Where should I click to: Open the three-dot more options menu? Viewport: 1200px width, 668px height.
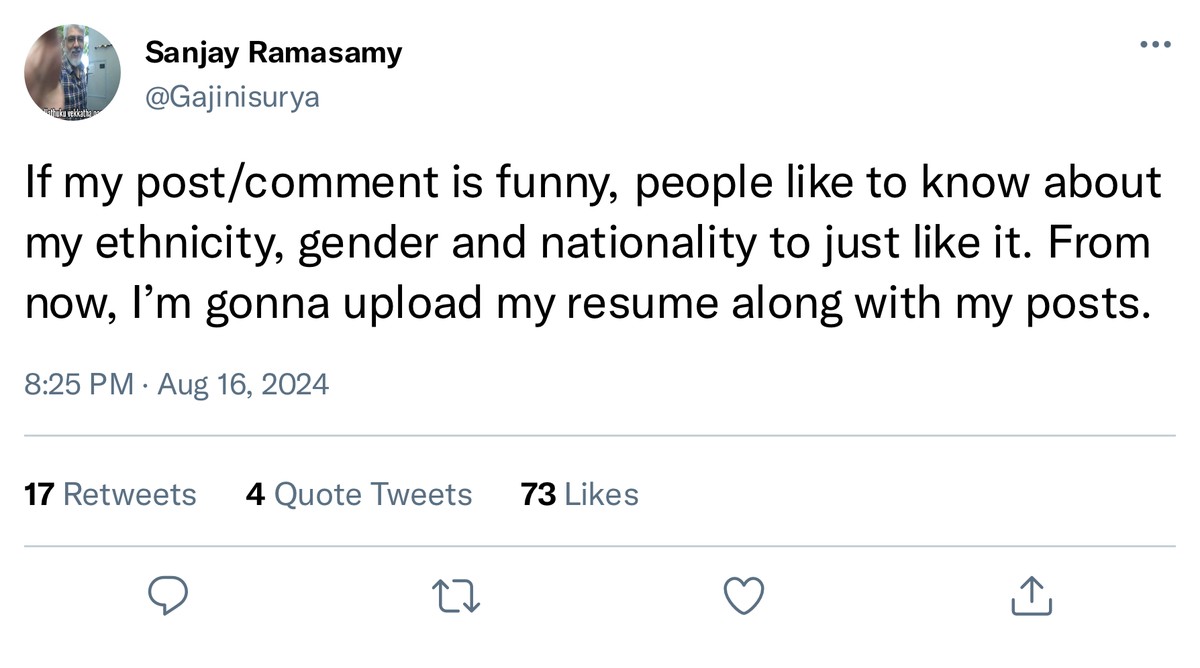[x=1155, y=44]
